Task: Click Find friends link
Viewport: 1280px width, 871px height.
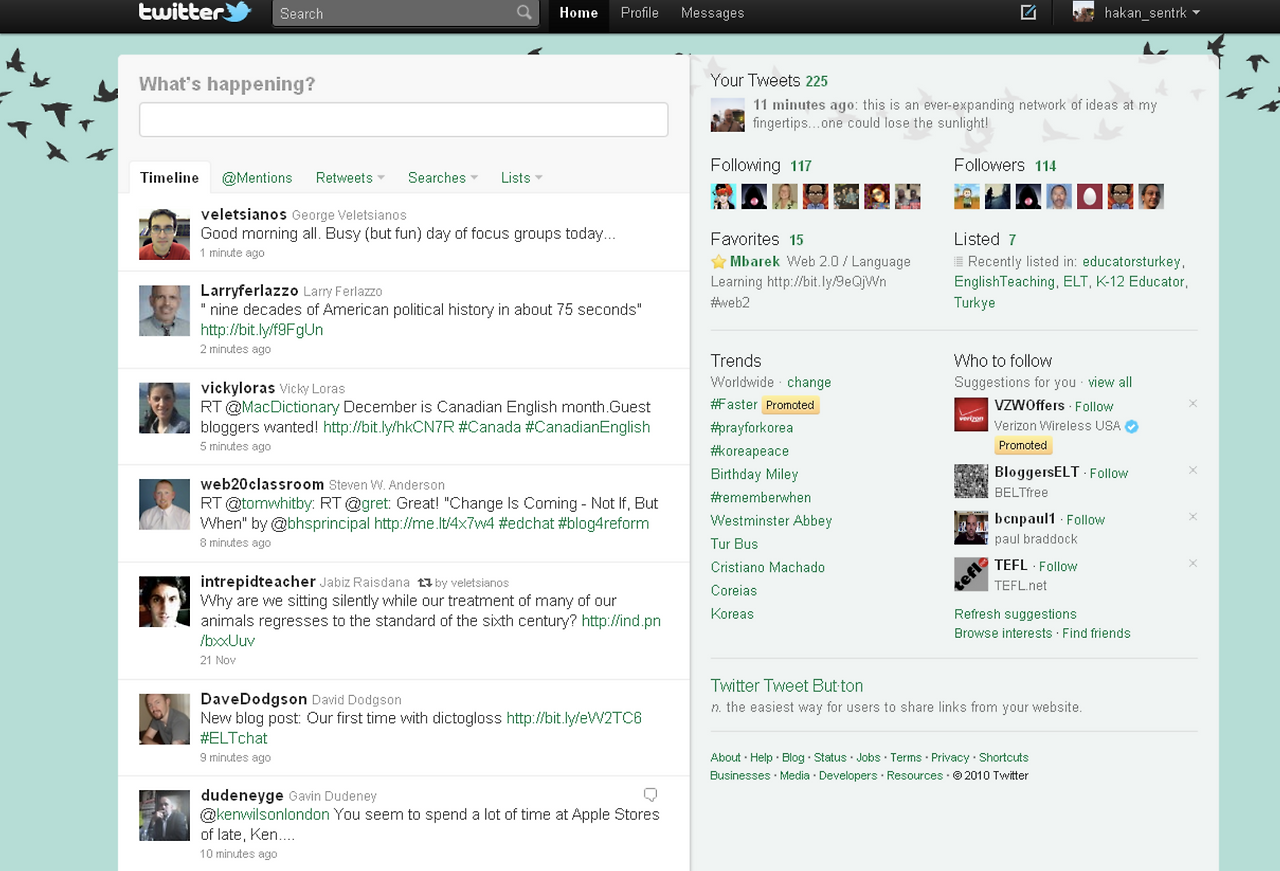Action: click(1096, 634)
